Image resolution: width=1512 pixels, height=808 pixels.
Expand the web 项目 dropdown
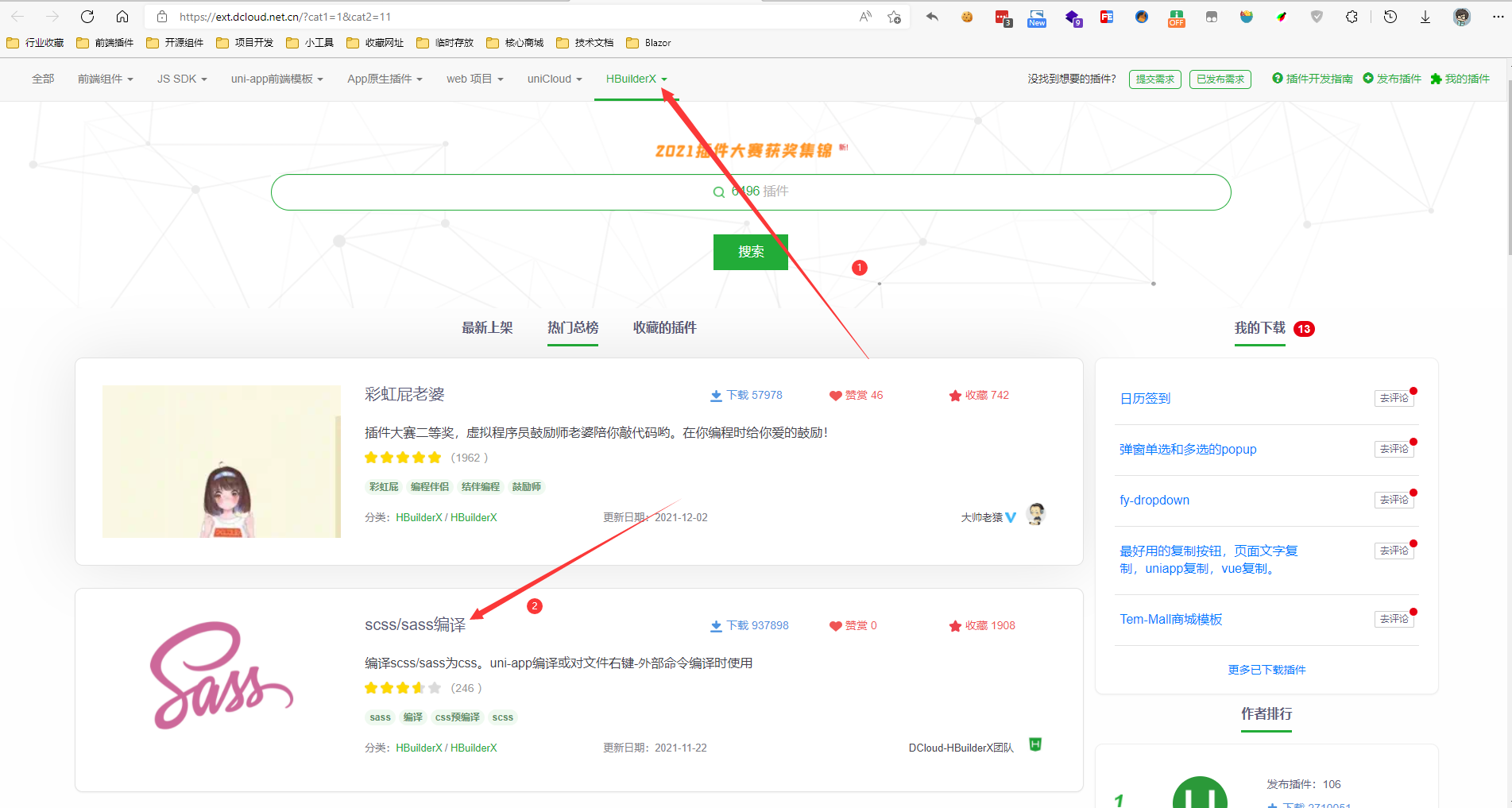click(x=475, y=79)
